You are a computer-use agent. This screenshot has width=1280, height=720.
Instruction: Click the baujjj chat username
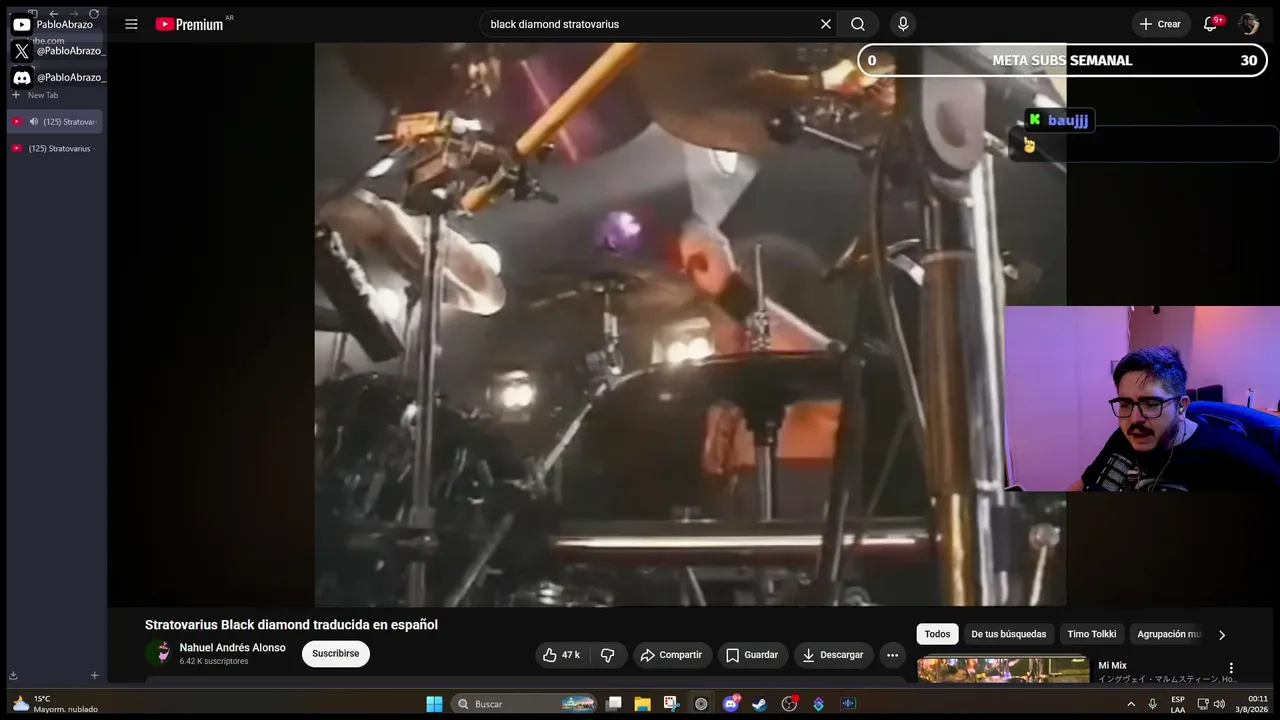1068,120
